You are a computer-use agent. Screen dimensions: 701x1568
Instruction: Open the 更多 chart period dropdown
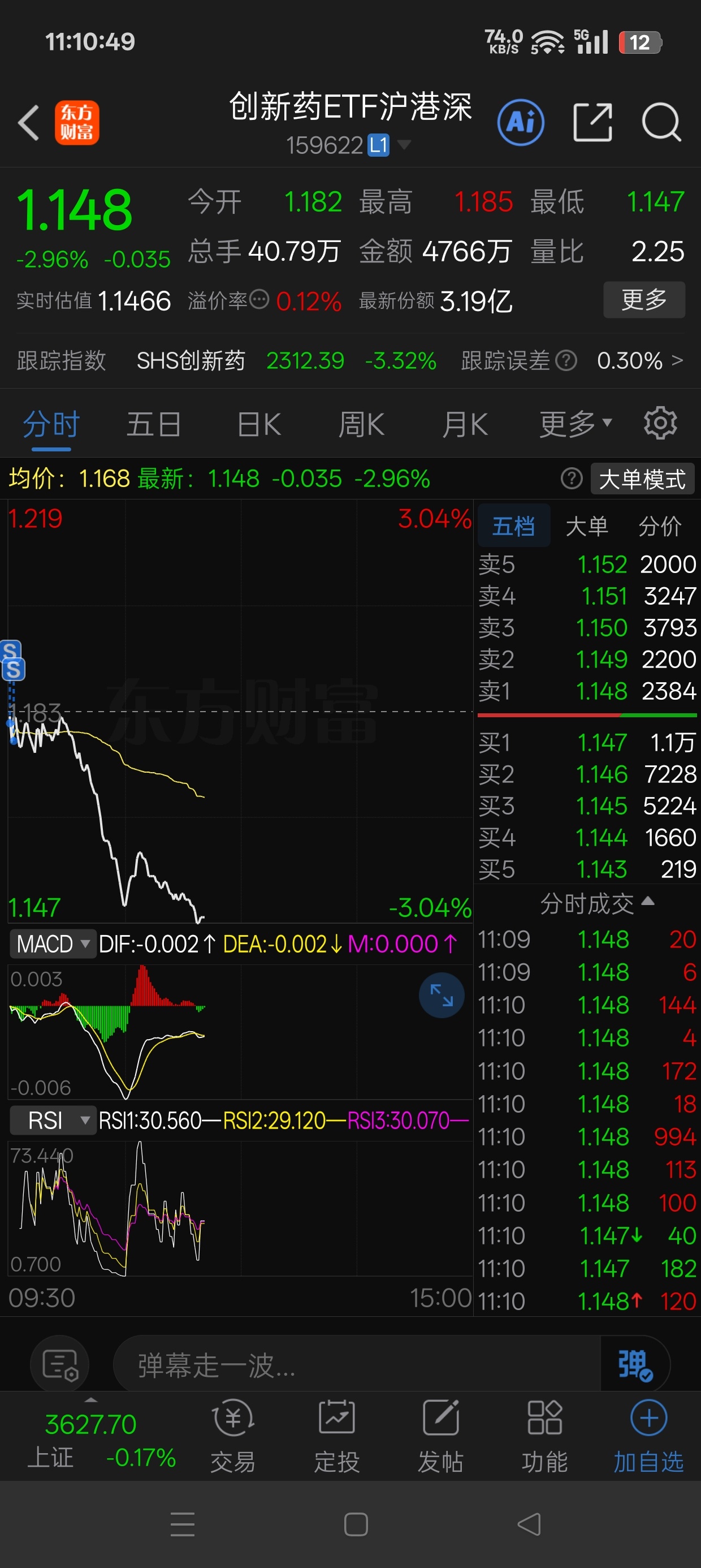575,424
